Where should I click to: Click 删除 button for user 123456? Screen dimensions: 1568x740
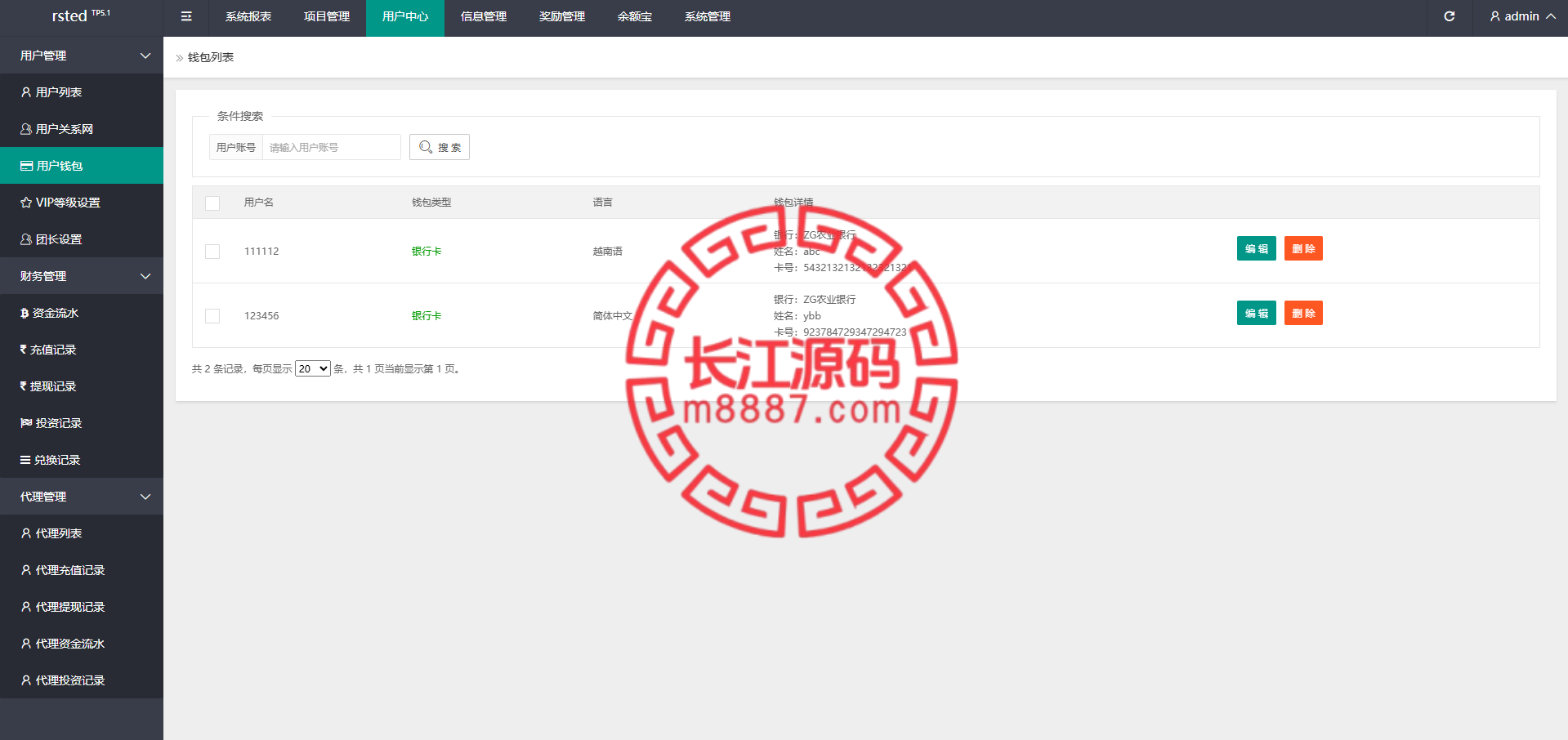(x=1303, y=313)
